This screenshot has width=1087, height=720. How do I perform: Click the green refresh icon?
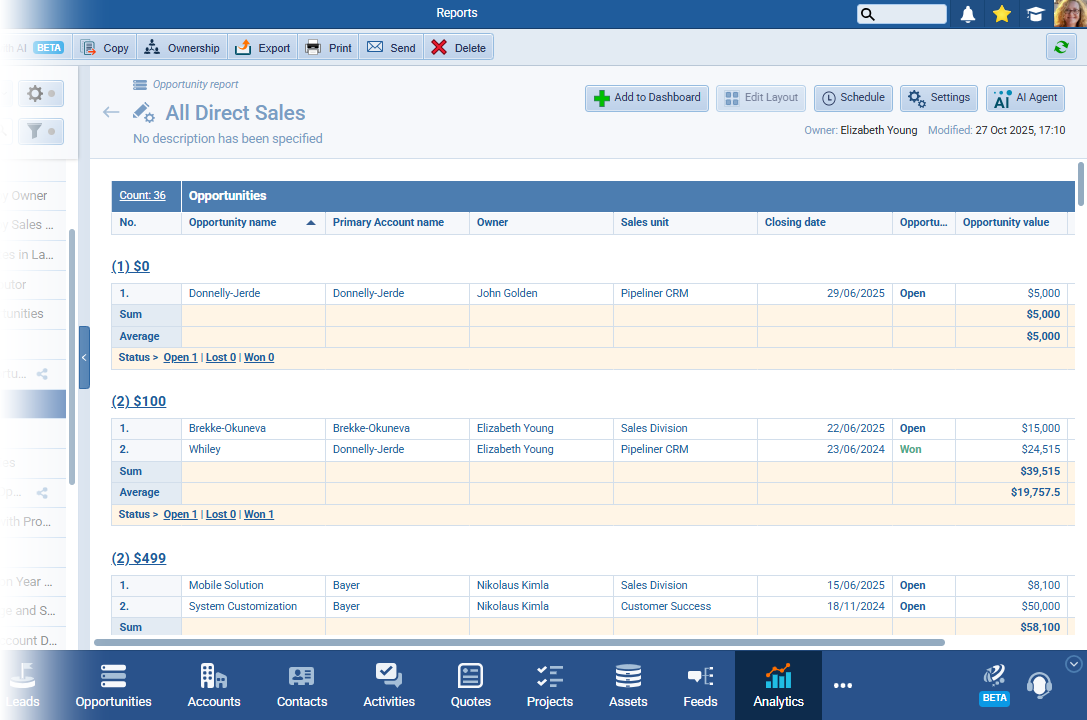(1061, 47)
